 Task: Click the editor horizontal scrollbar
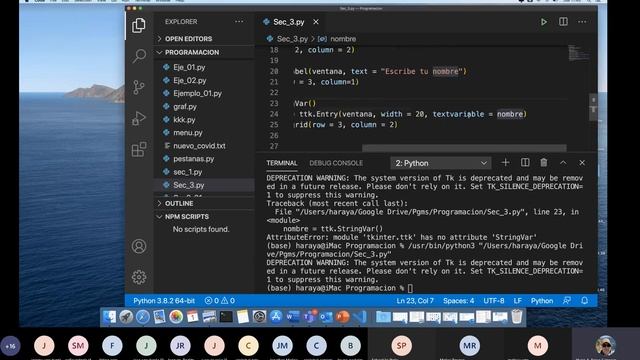pyautogui.click(x=464, y=148)
